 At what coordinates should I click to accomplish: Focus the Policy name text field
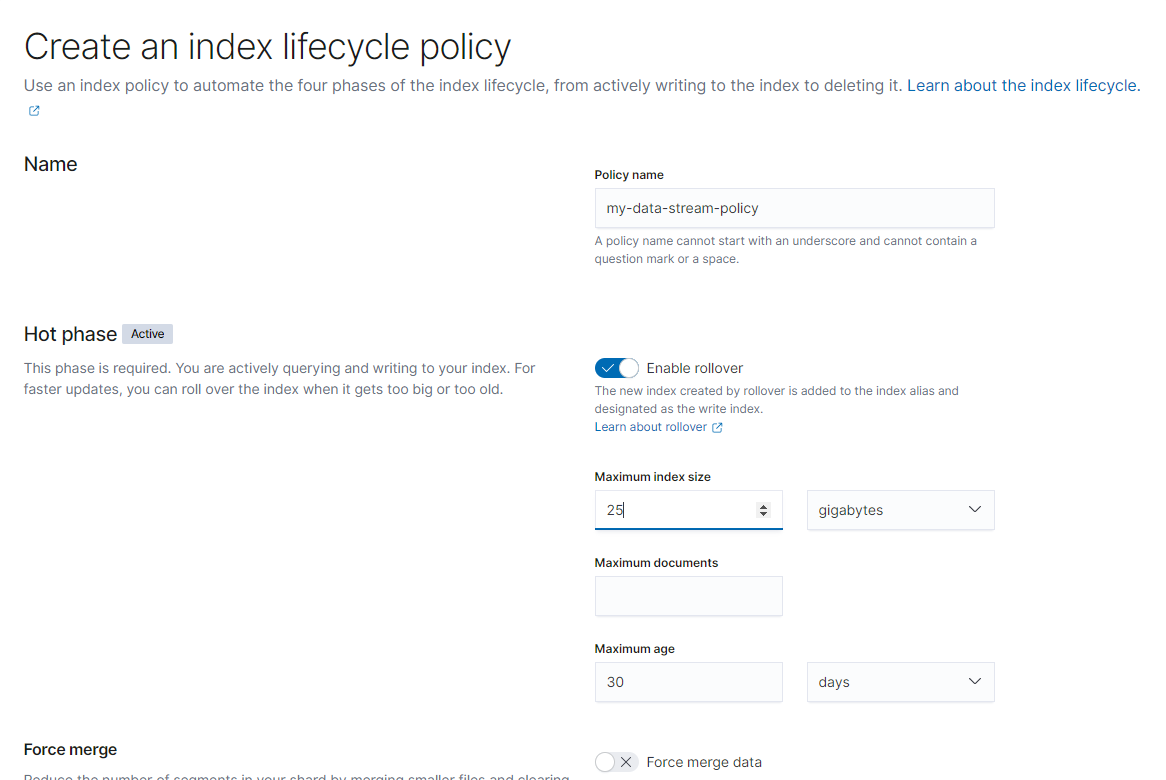coord(794,208)
